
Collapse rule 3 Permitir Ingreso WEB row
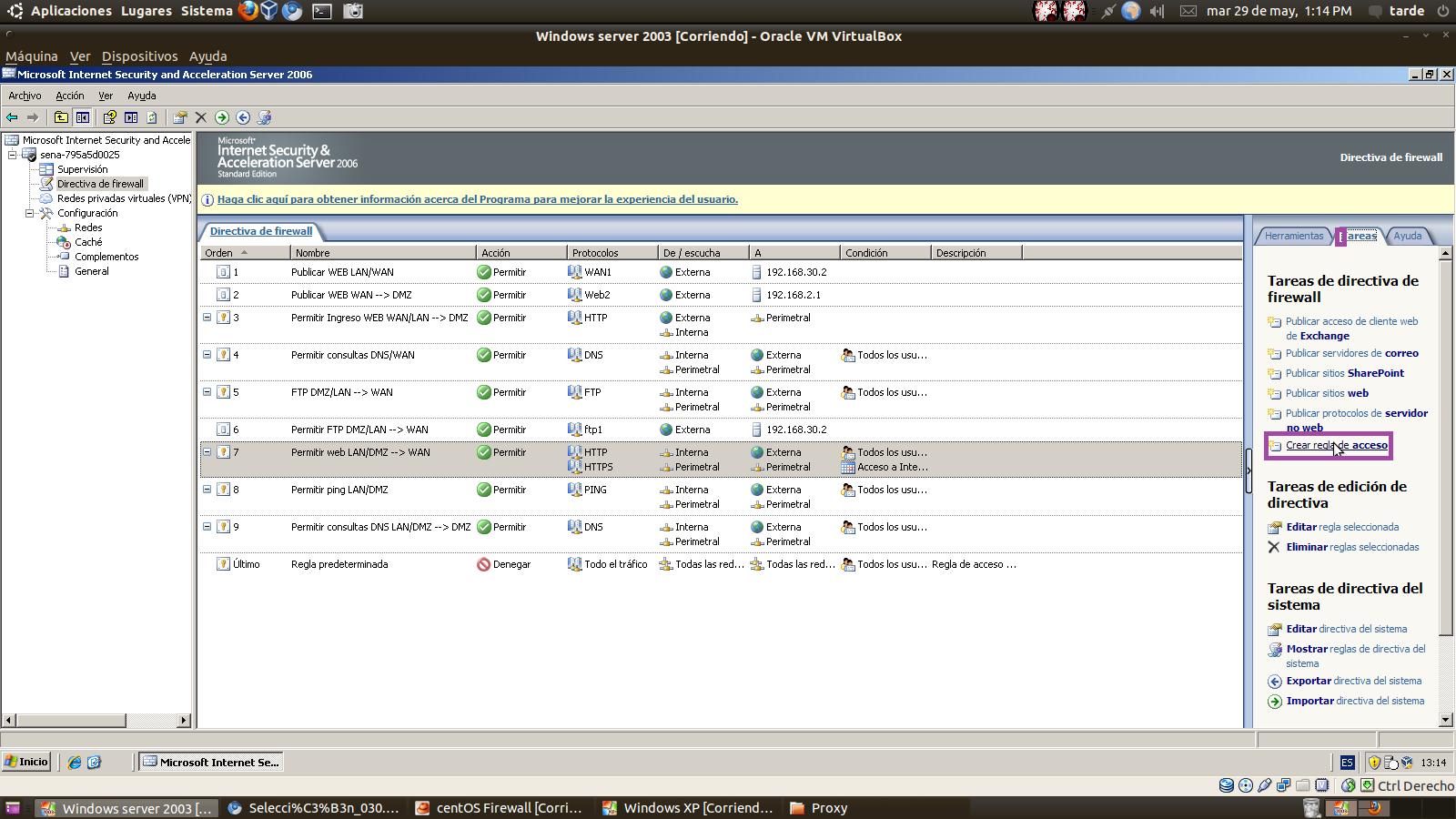[207, 318]
